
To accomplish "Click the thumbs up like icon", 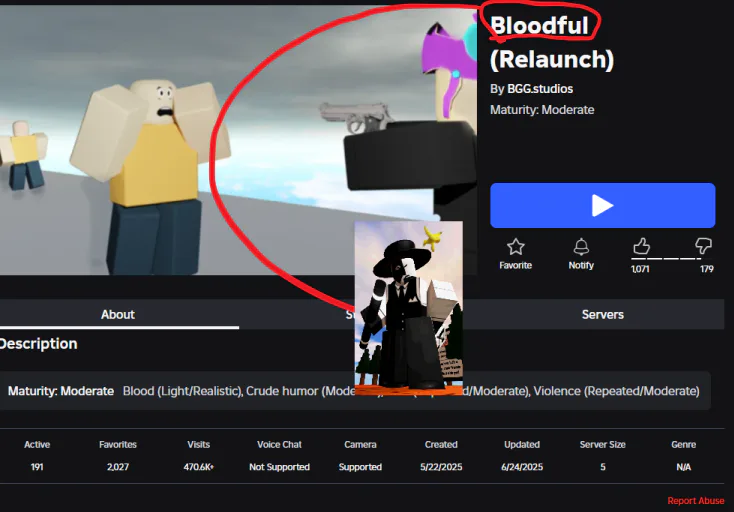I will click(641, 245).
